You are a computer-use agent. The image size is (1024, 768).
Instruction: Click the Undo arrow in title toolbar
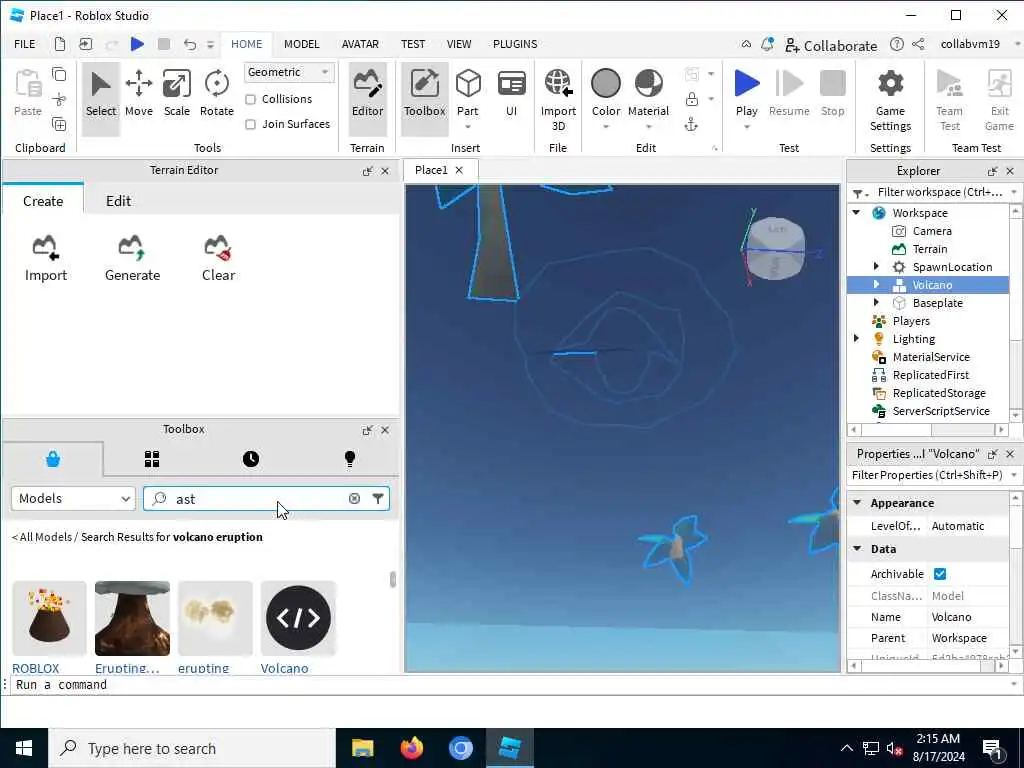click(x=189, y=44)
